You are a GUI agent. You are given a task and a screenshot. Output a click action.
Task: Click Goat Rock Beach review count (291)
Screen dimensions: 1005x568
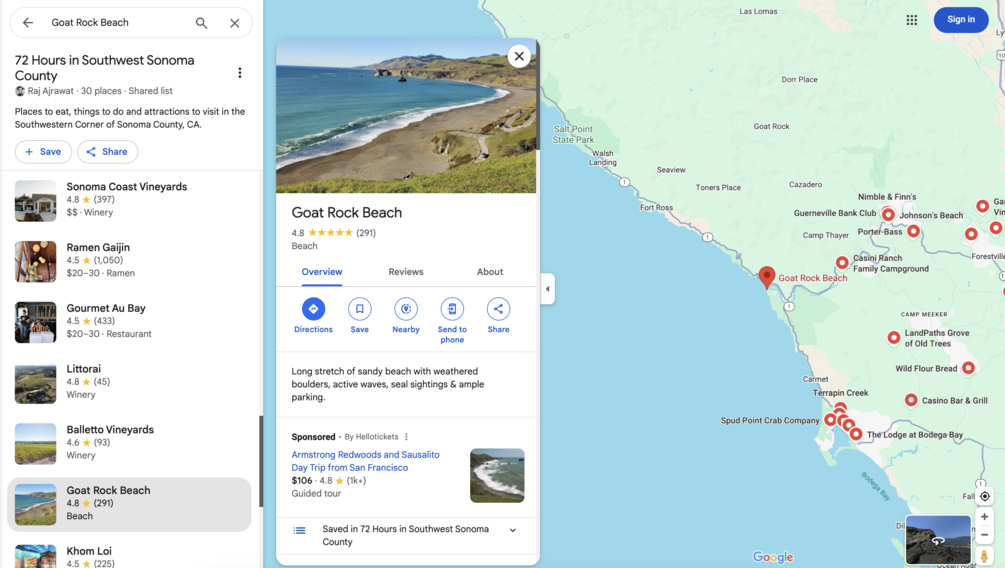pyautogui.click(x=366, y=233)
